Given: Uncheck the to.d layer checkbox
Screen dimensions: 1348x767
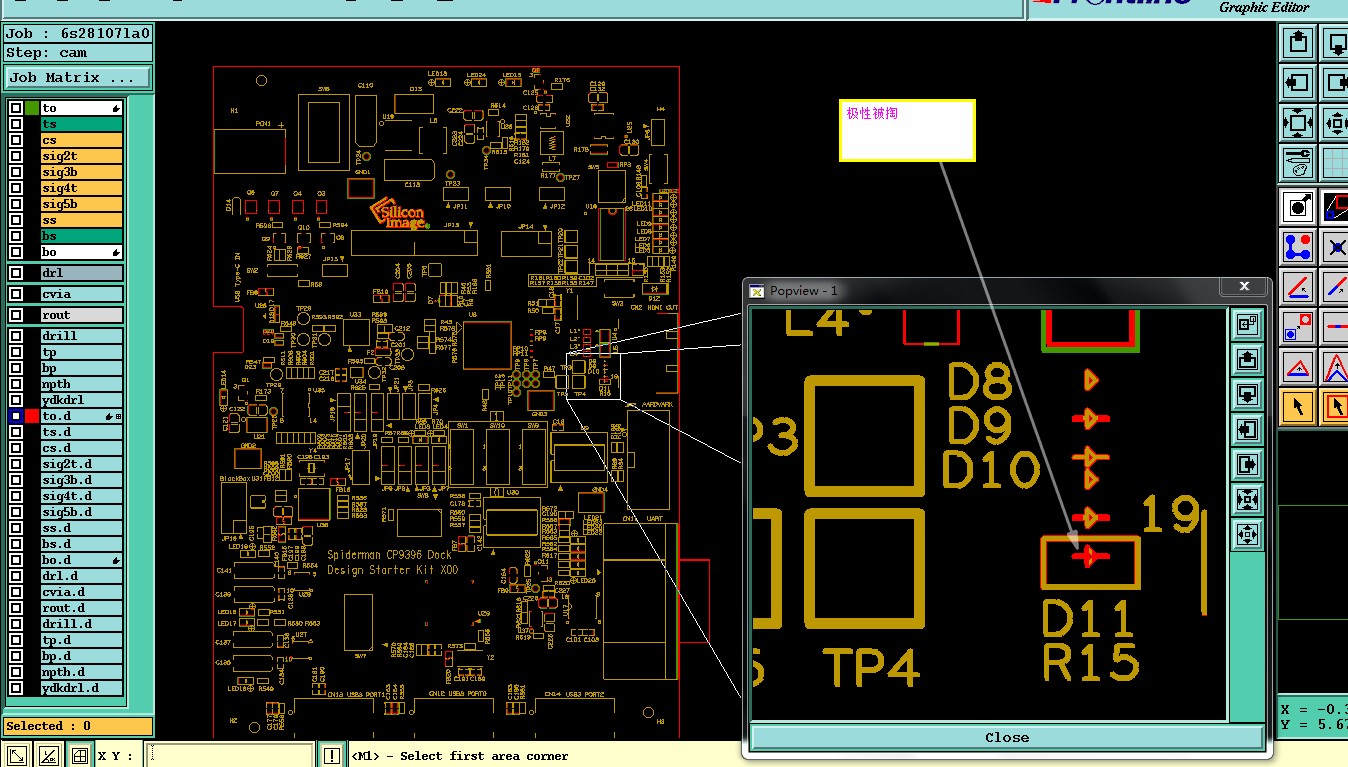Looking at the screenshot, I should click(16, 416).
